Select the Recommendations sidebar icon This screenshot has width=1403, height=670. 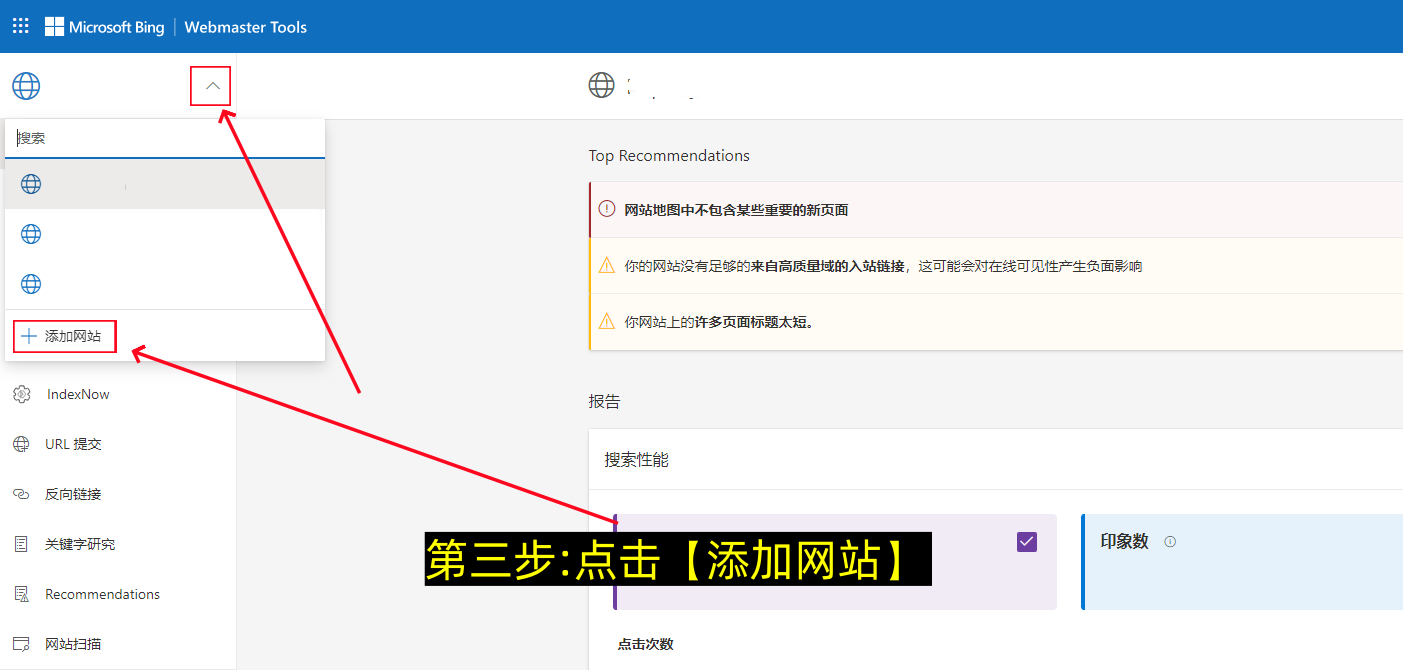(22, 594)
